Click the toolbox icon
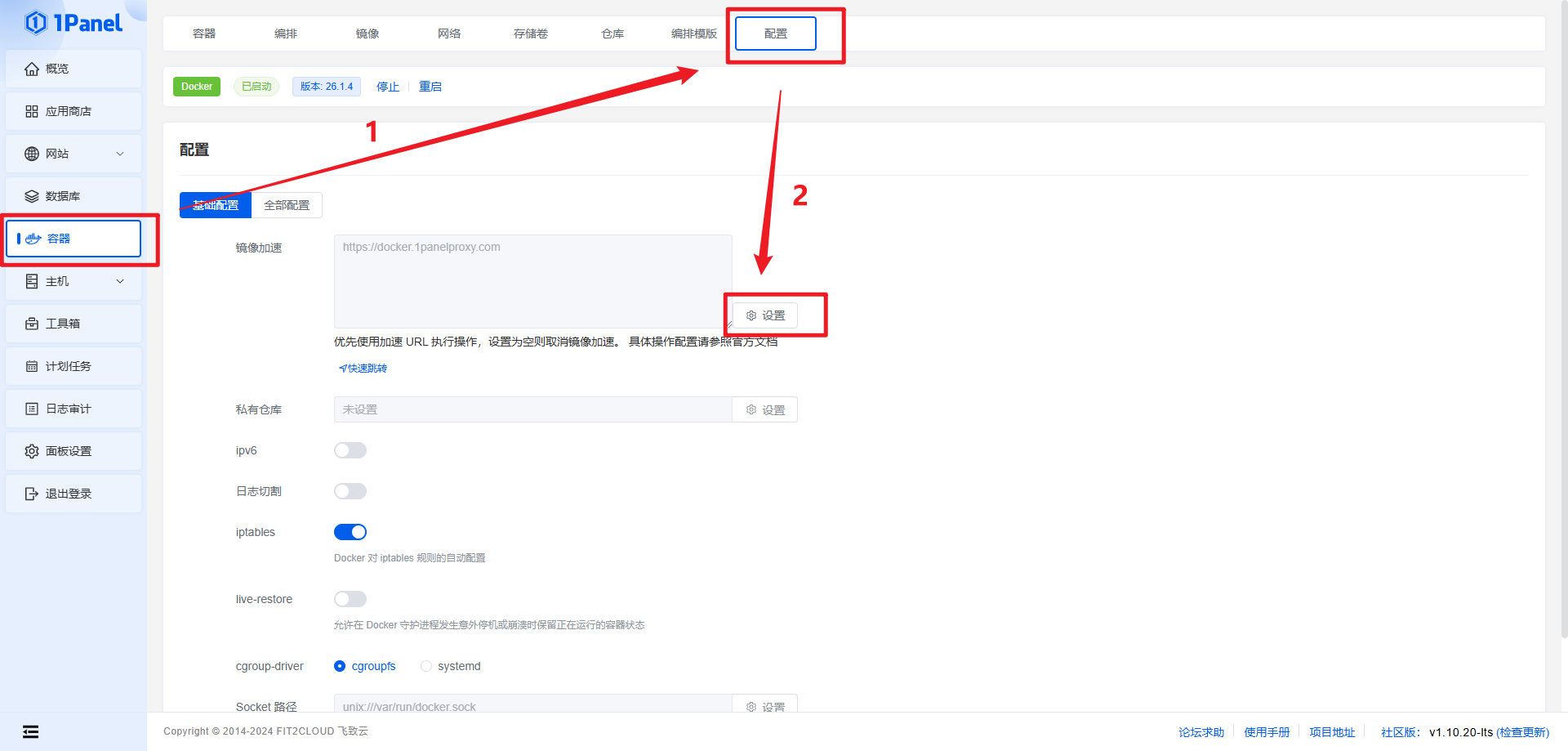The image size is (1568, 751). [32, 324]
